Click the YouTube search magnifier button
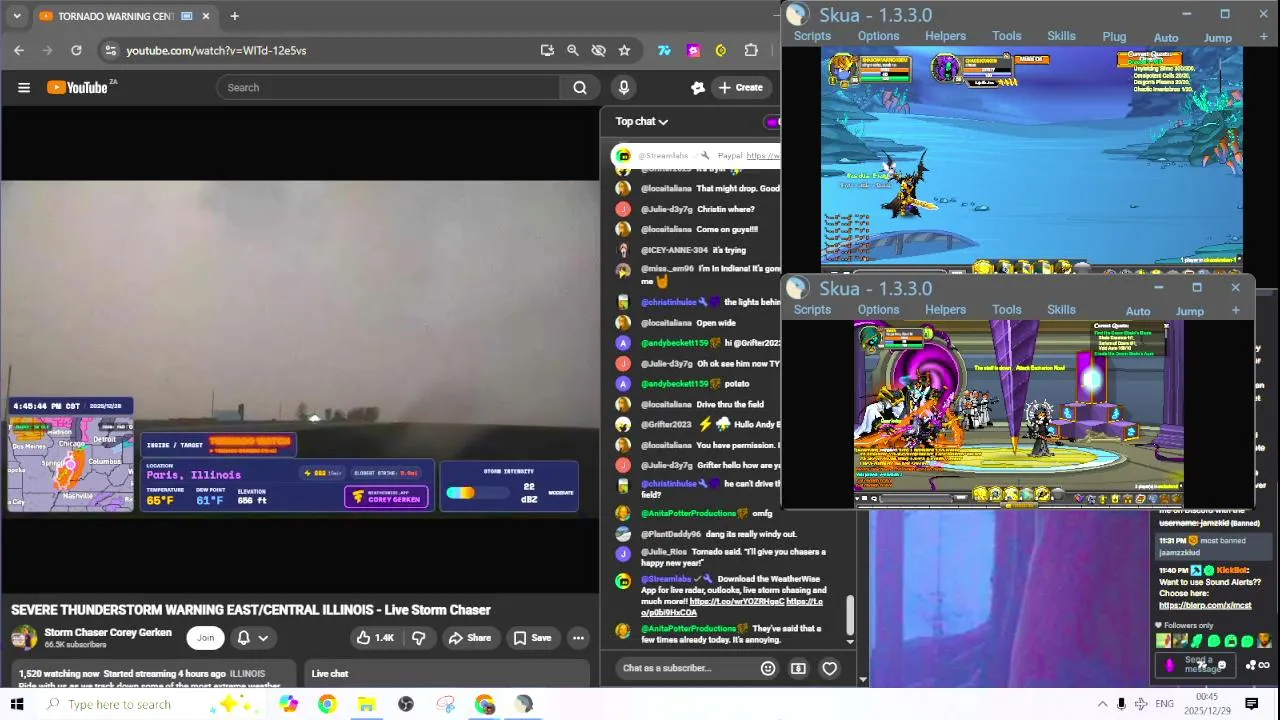This screenshot has width=1280, height=720. pyautogui.click(x=579, y=87)
